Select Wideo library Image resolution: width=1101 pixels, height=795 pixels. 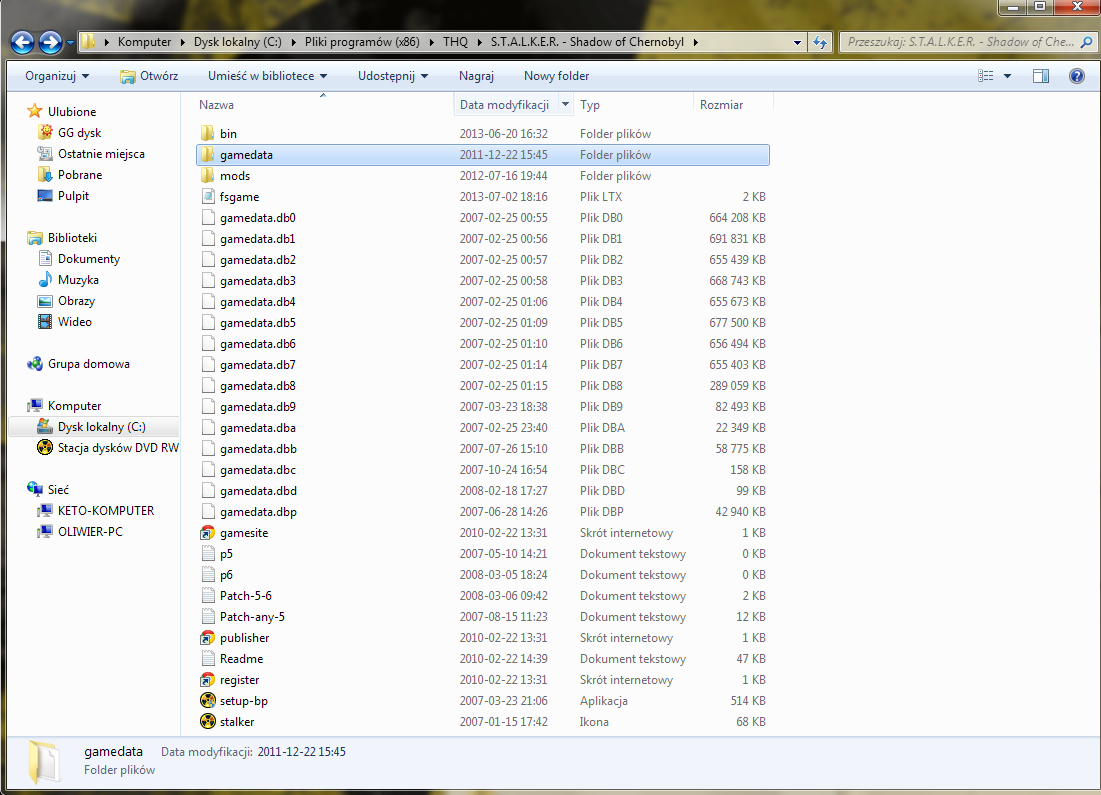pyautogui.click(x=74, y=322)
